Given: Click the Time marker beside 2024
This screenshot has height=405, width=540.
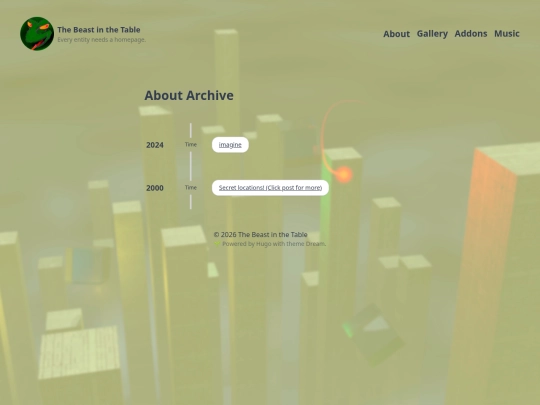Looking at the screenshot, I should (x=191, y=145).
